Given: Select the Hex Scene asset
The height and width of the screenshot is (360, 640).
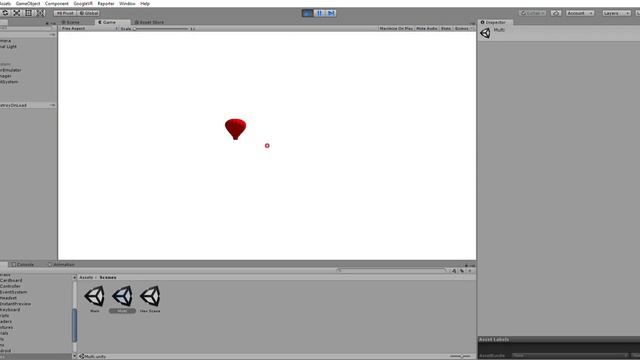Looking at the screenshot, I should tap(150, 299).
